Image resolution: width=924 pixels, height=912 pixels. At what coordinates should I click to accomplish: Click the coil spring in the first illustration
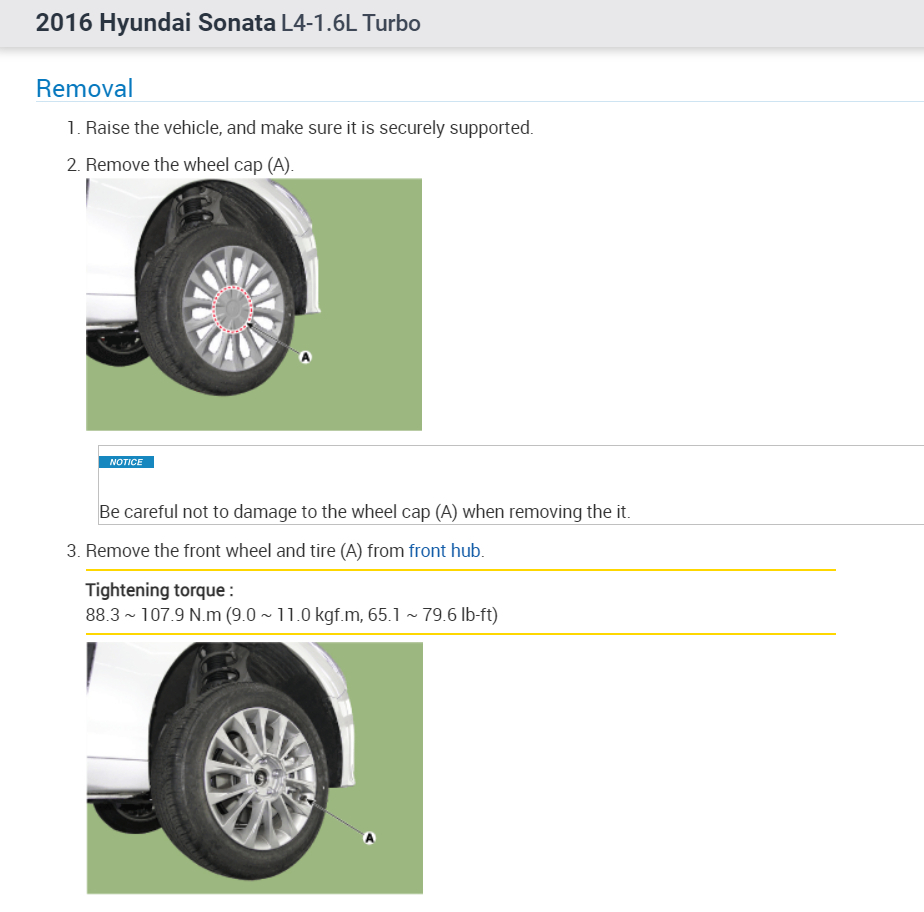point(189,212)
